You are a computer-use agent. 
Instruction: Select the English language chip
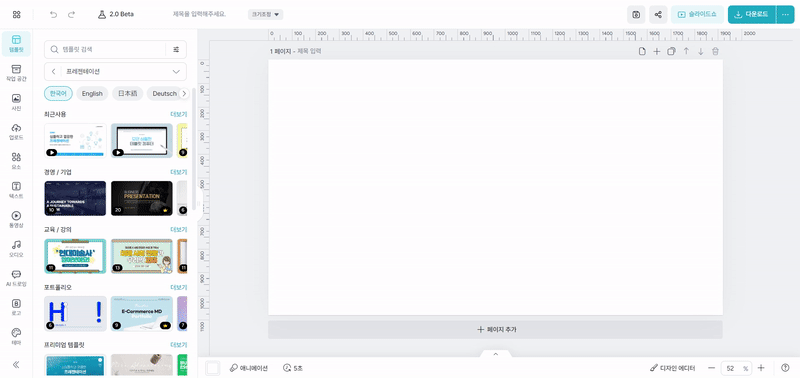92,93
